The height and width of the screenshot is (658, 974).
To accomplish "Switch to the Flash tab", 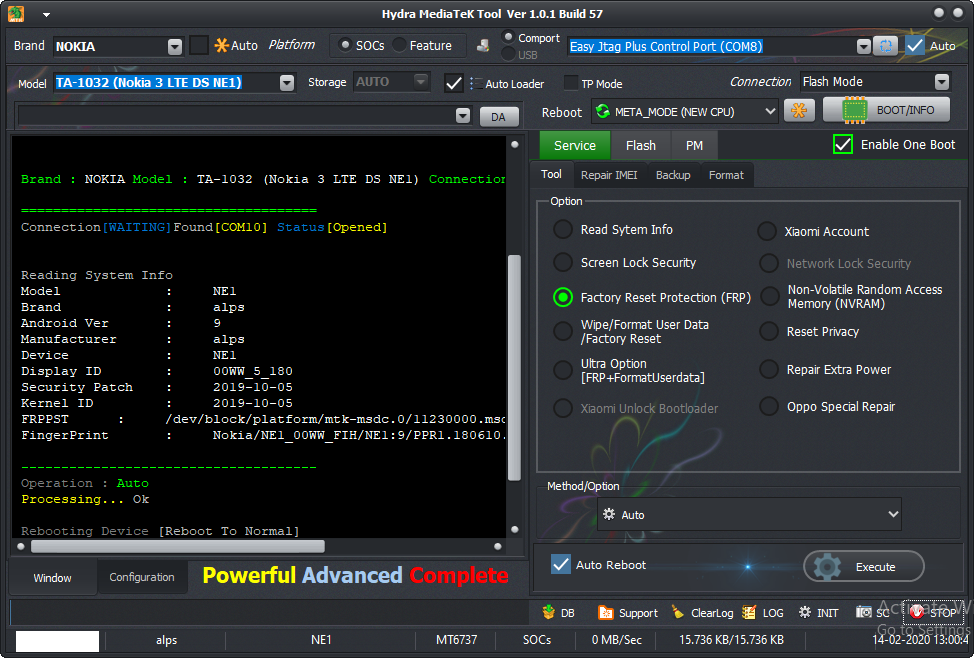I will [x=640, y=145].
